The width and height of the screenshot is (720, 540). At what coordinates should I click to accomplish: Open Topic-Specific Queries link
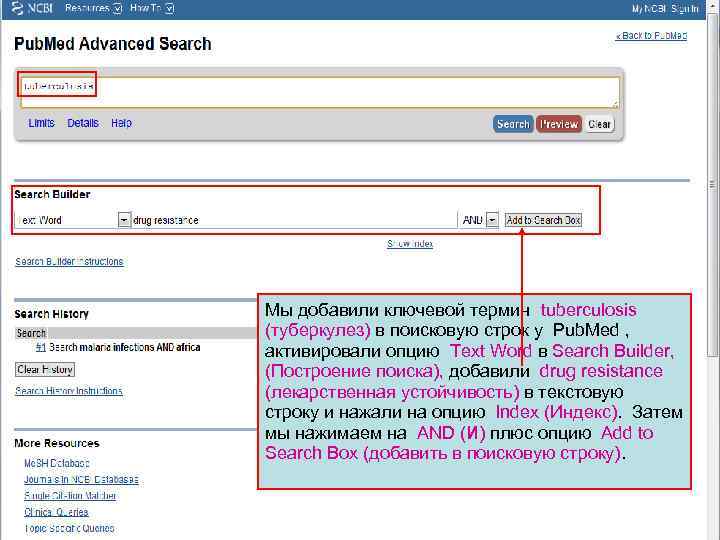[69, 529]
